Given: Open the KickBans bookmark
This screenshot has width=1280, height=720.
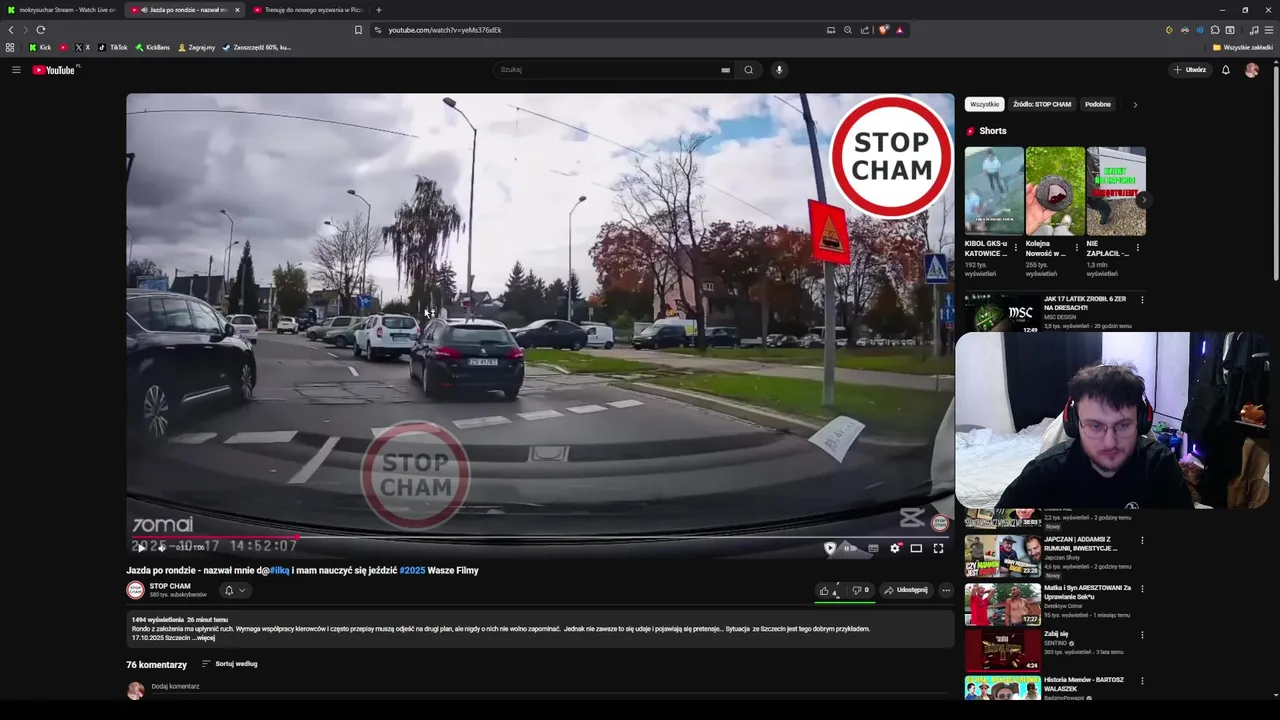Looking at the screenshot, I should tap(153, 47).
